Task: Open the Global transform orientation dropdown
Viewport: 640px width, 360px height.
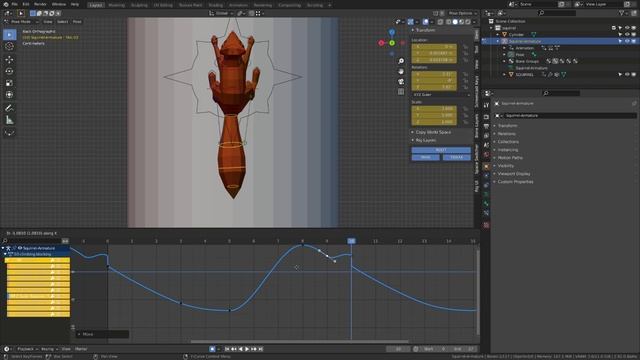Action: (222, 13)
